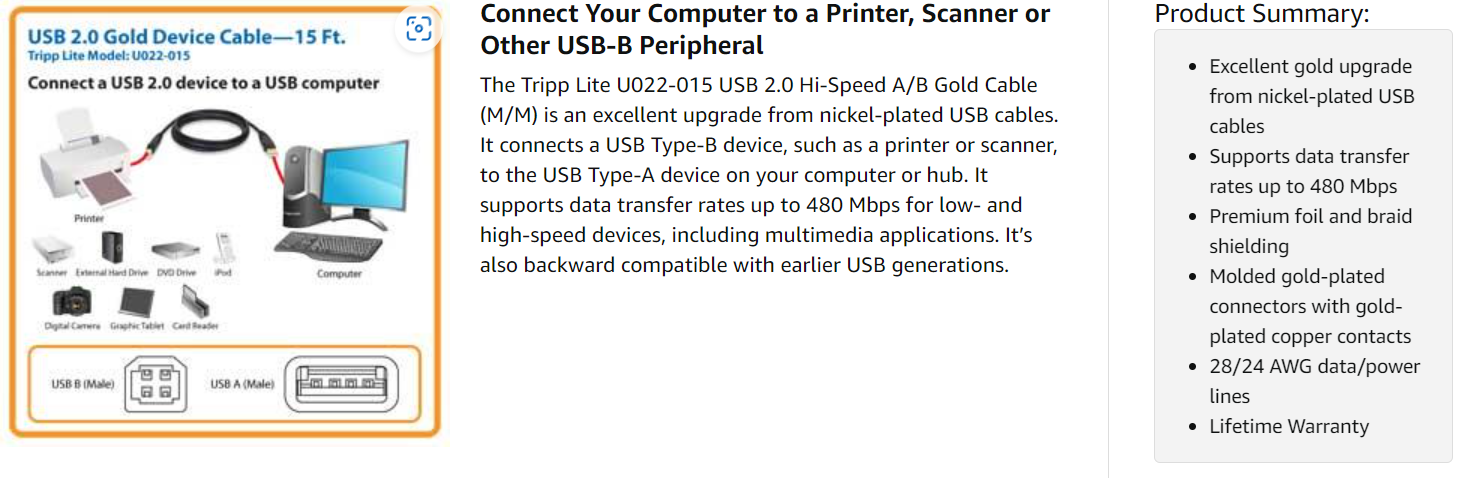Click the Card Reader icon

193,302
